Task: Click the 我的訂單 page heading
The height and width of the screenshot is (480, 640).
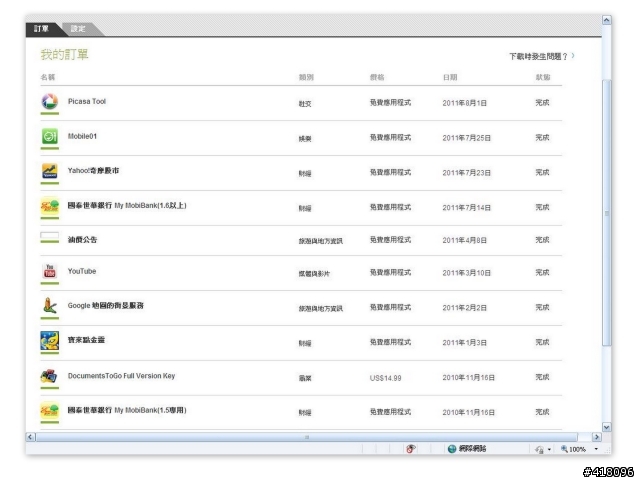Action: (64, 54)
